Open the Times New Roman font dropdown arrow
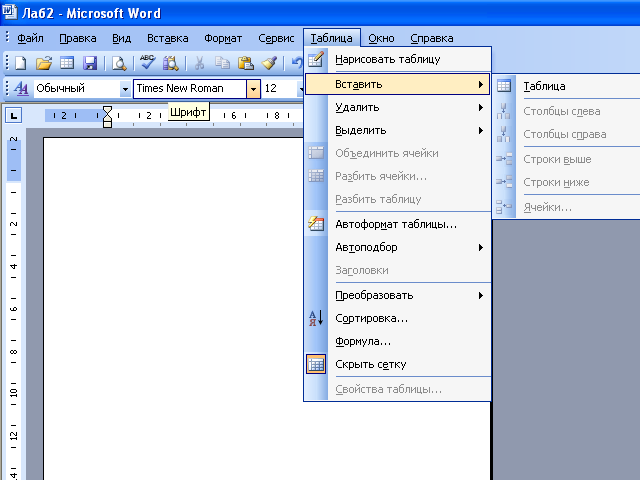This screenshot has height=480, width=640. tap(253, 89)
